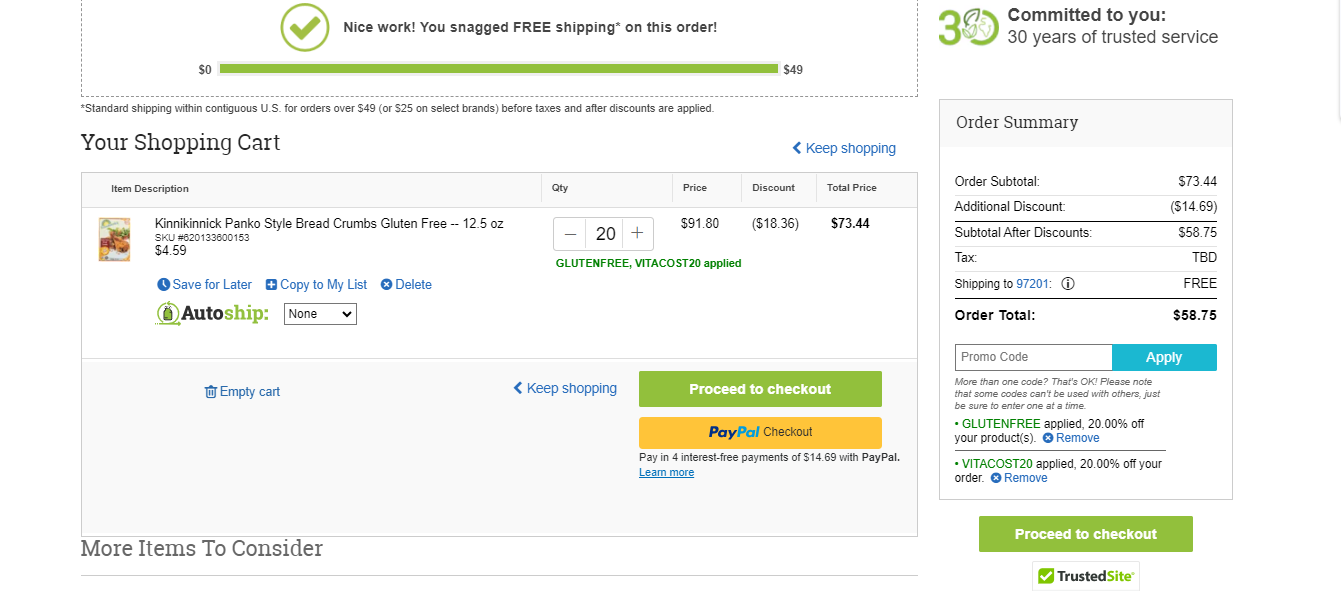Open Learn more about PayPal payments
Image resolution: width=1341 pixels, height=591 pixels.
(666, 473)
